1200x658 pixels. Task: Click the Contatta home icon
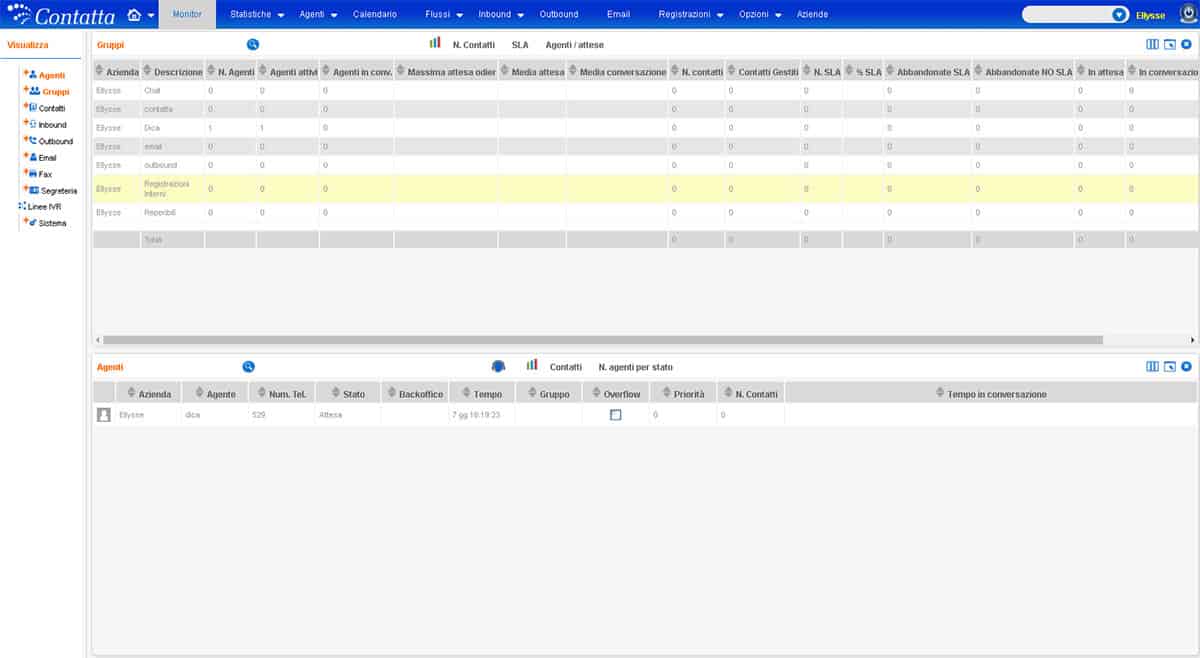pyautogui.click(x=134, y=15)
